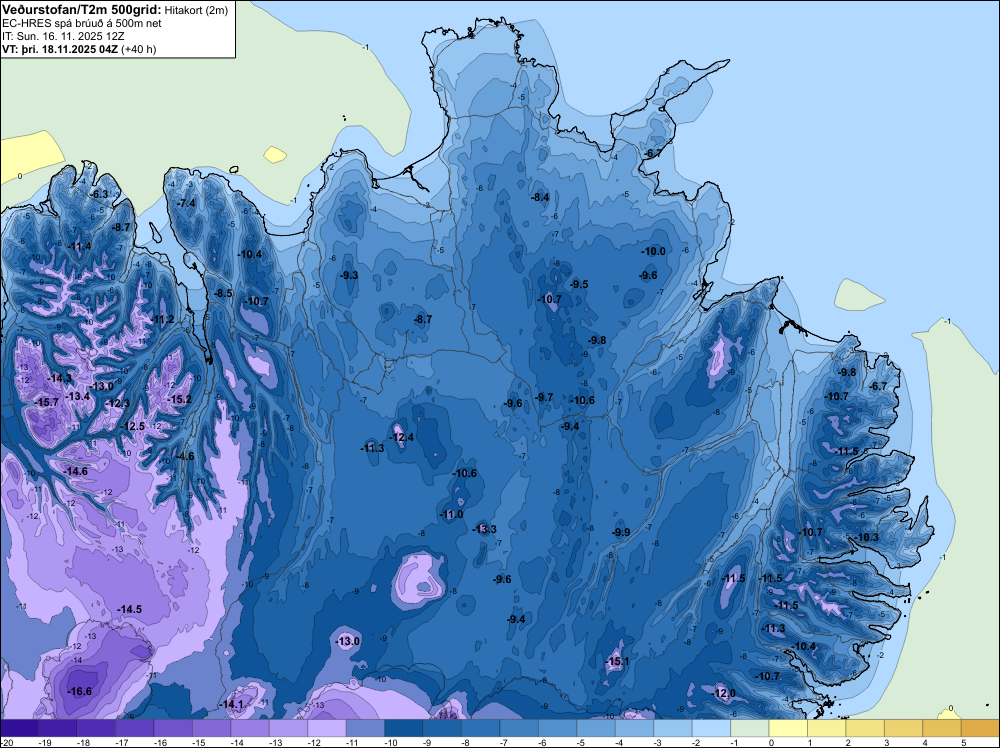Click the -12.4 temperature value
This screenshot has width=1000, height=748.
tap(402, 437)
